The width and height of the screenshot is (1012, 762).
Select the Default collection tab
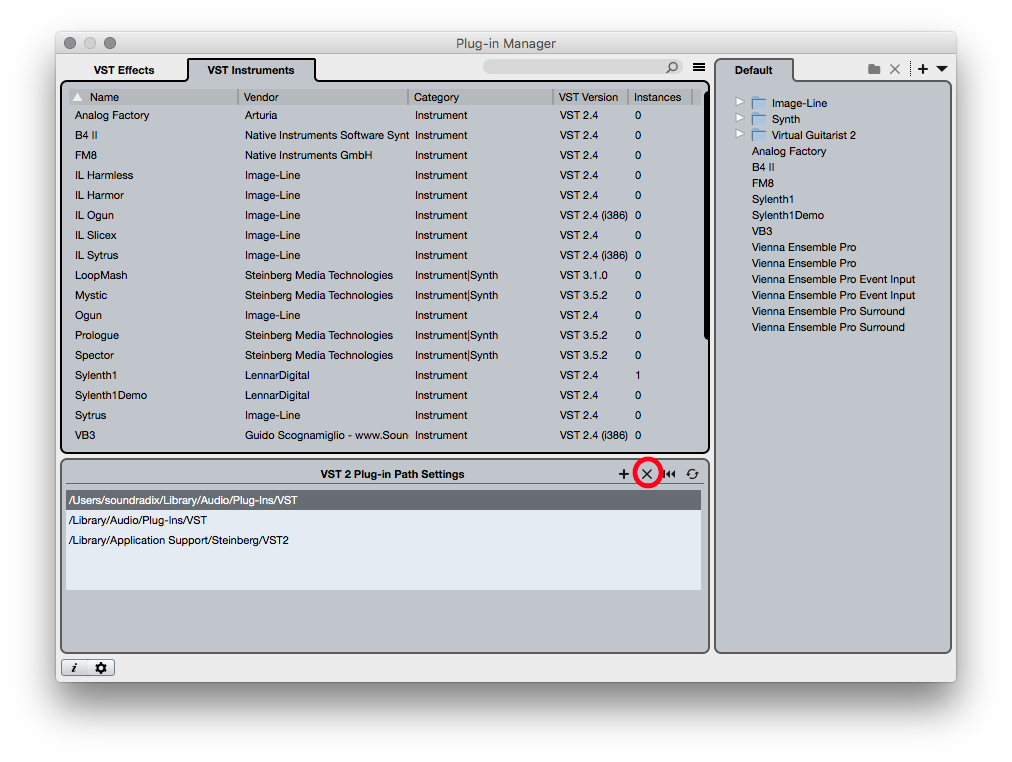[x=754, y=70]
